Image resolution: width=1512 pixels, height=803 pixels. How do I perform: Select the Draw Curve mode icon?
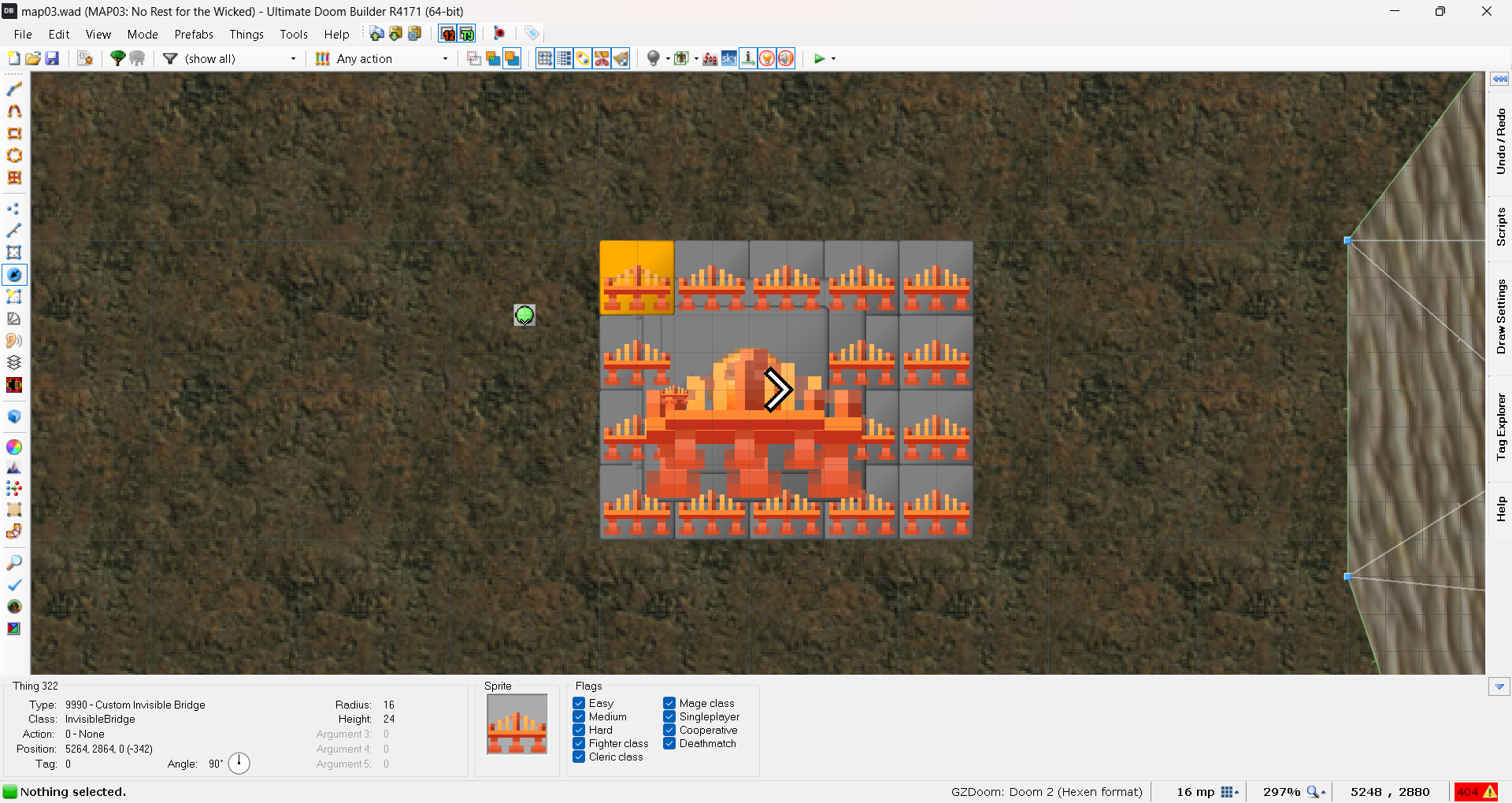[14, 112]
